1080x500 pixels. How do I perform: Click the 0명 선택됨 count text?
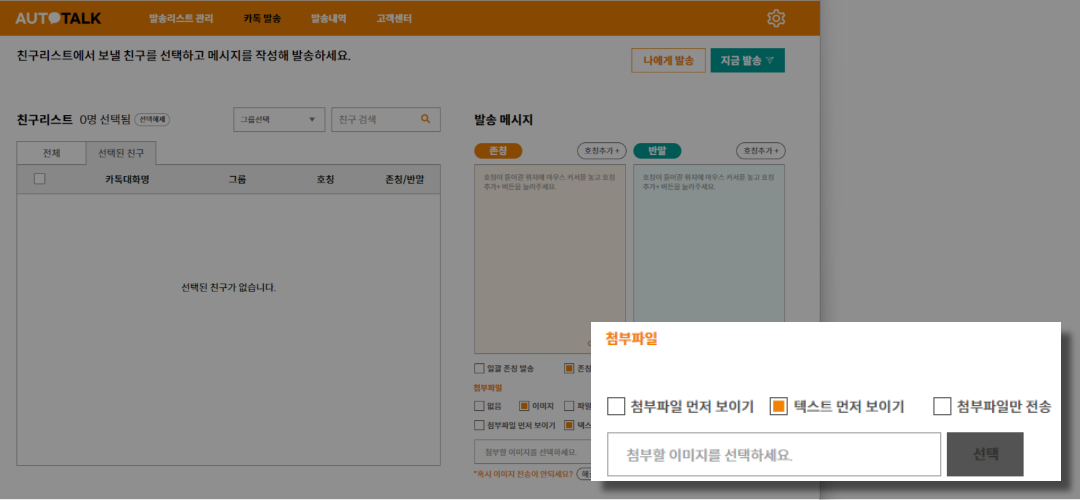point(105,119)
